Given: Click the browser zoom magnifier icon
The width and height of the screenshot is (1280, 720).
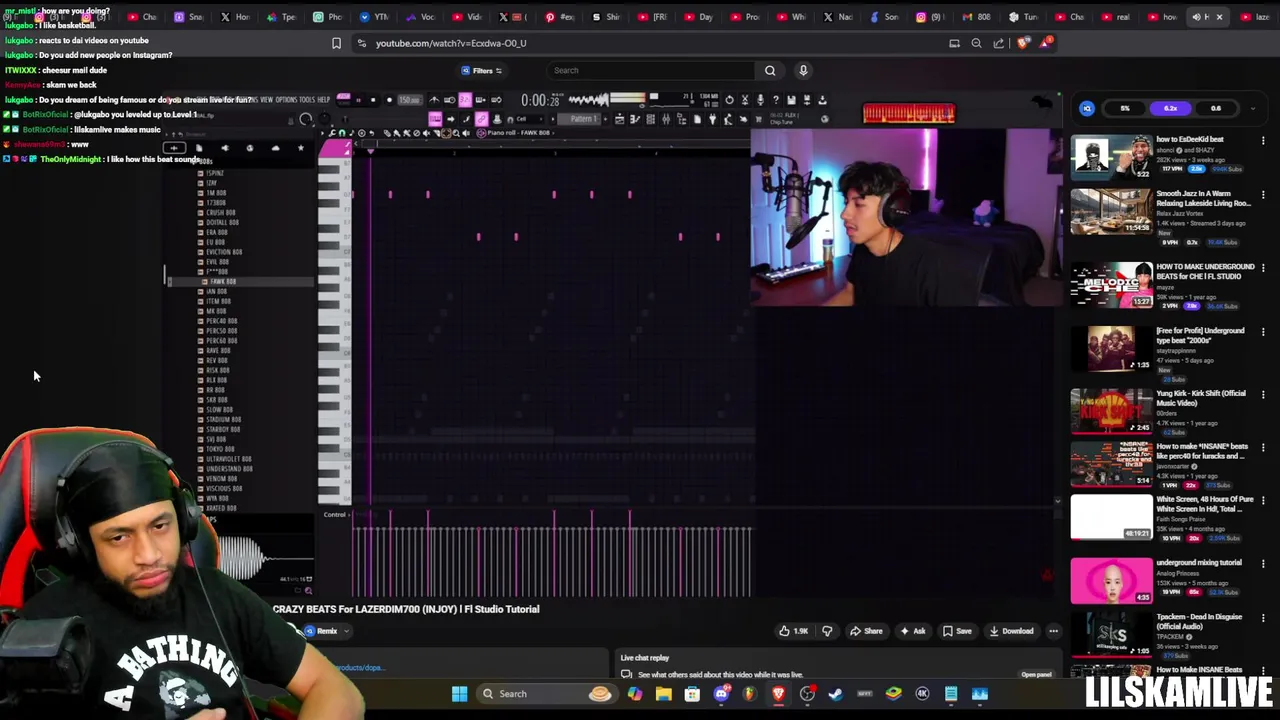Looking at the screenshot, I should [x=976, y=43].
